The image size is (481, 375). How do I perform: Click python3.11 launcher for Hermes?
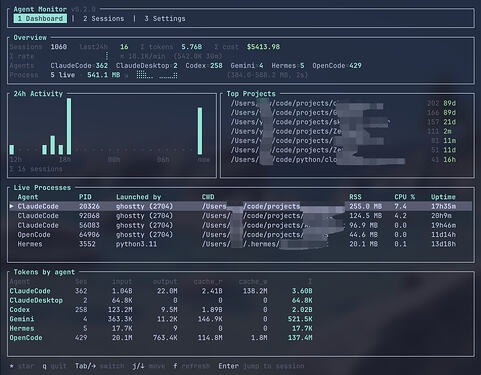click(136, 244)
